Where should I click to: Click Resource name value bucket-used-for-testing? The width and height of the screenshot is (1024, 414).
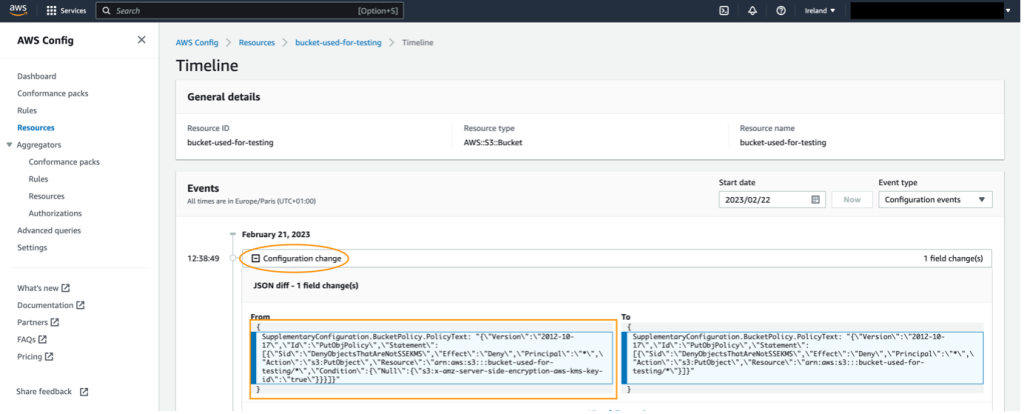point(782,142)
